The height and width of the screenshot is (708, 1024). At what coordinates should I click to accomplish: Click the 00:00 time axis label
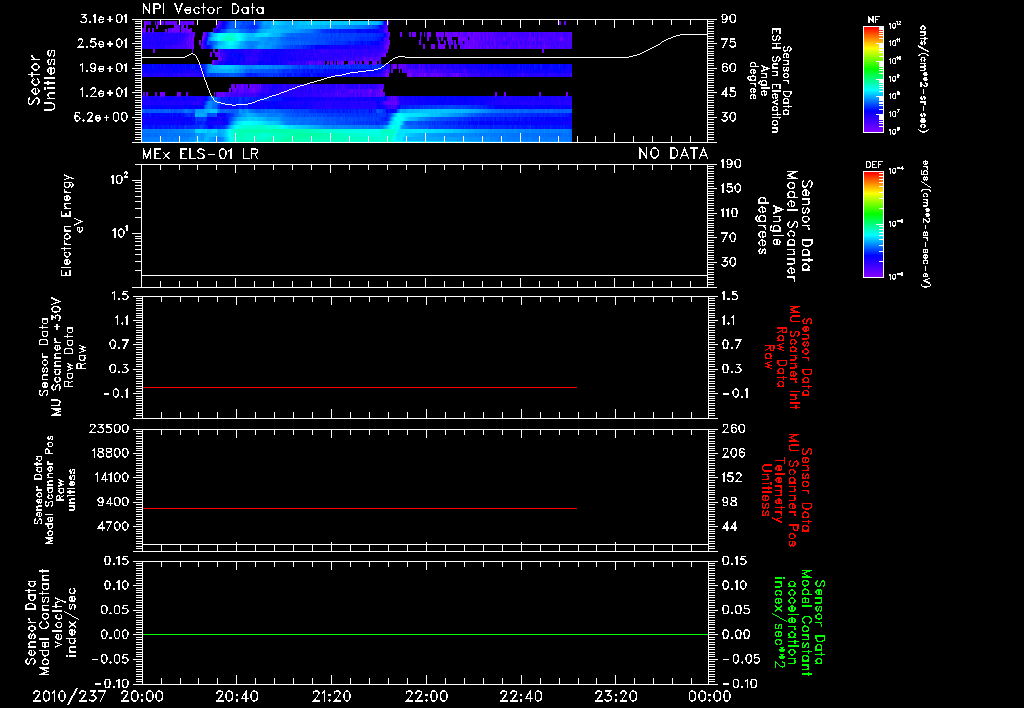(709, 696)
